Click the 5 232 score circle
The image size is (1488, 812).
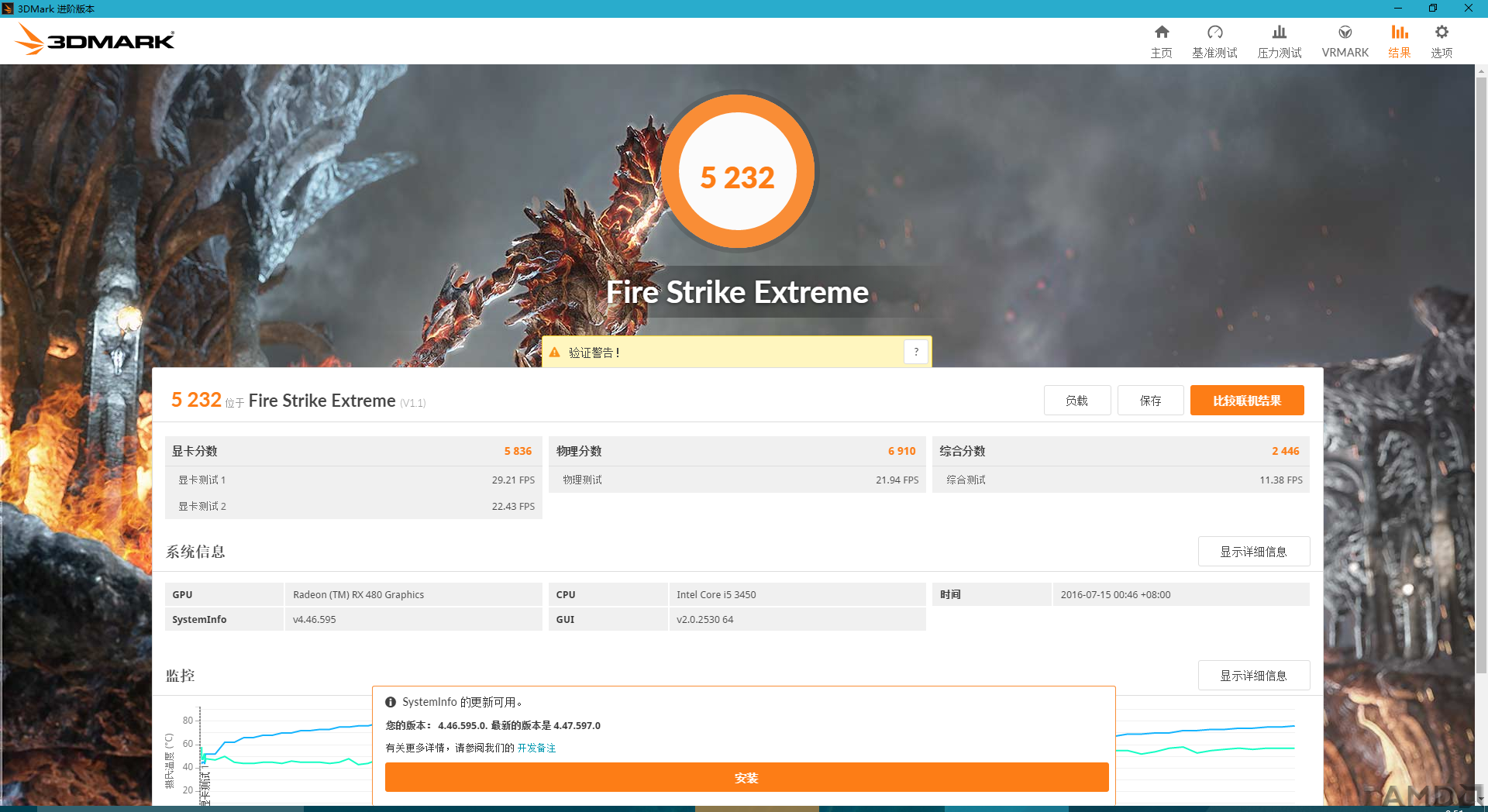(738, 171)
